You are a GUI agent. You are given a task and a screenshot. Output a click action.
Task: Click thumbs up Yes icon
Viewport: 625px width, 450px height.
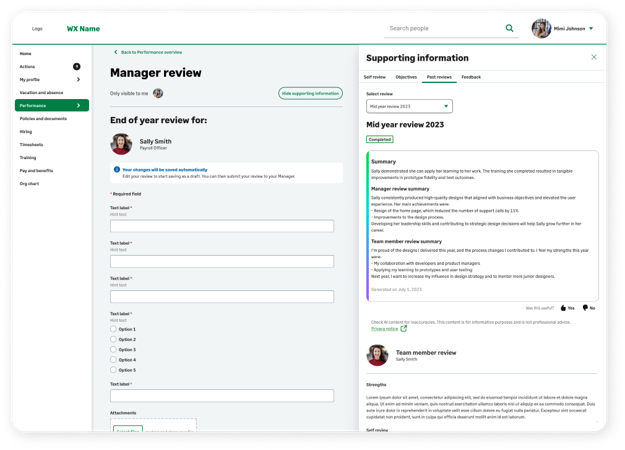563,308
